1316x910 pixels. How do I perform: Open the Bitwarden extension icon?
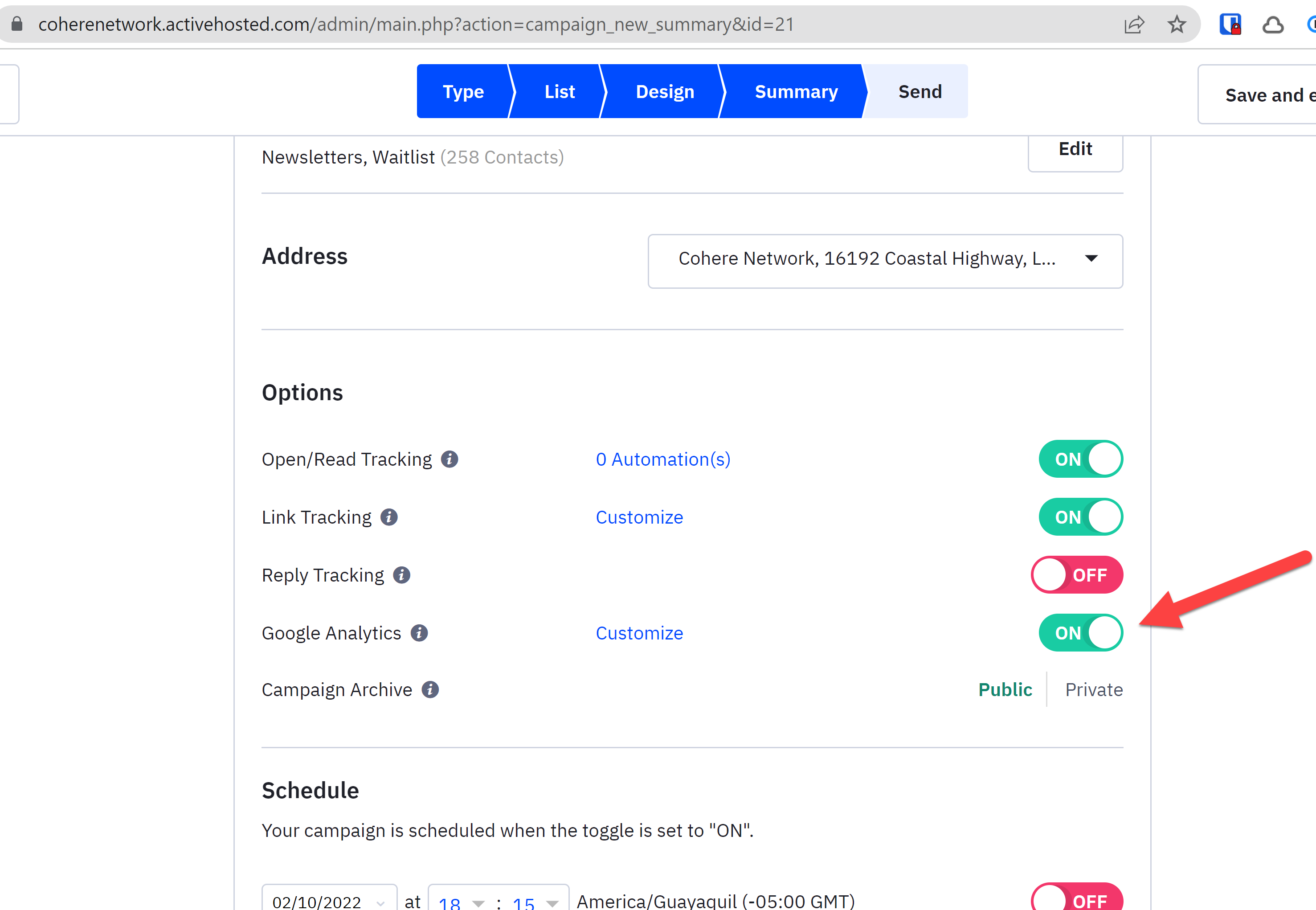pyautogui.click(x=1230, y=25)
